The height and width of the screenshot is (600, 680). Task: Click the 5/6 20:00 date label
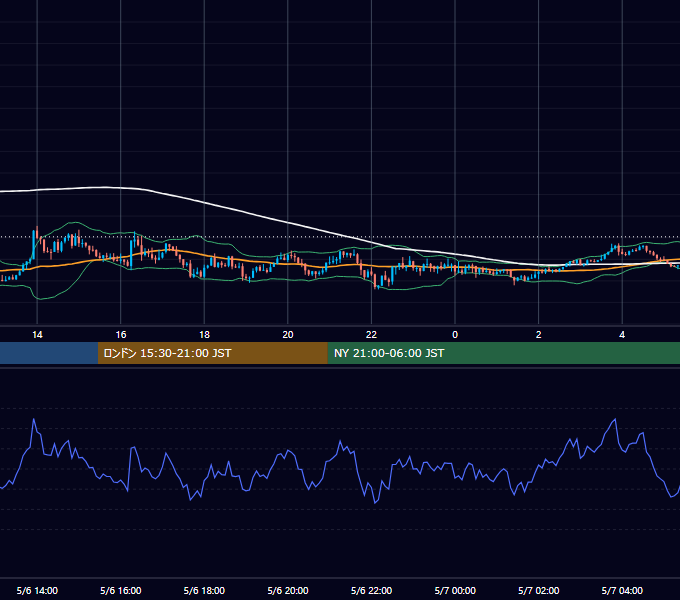pos(288,590)
